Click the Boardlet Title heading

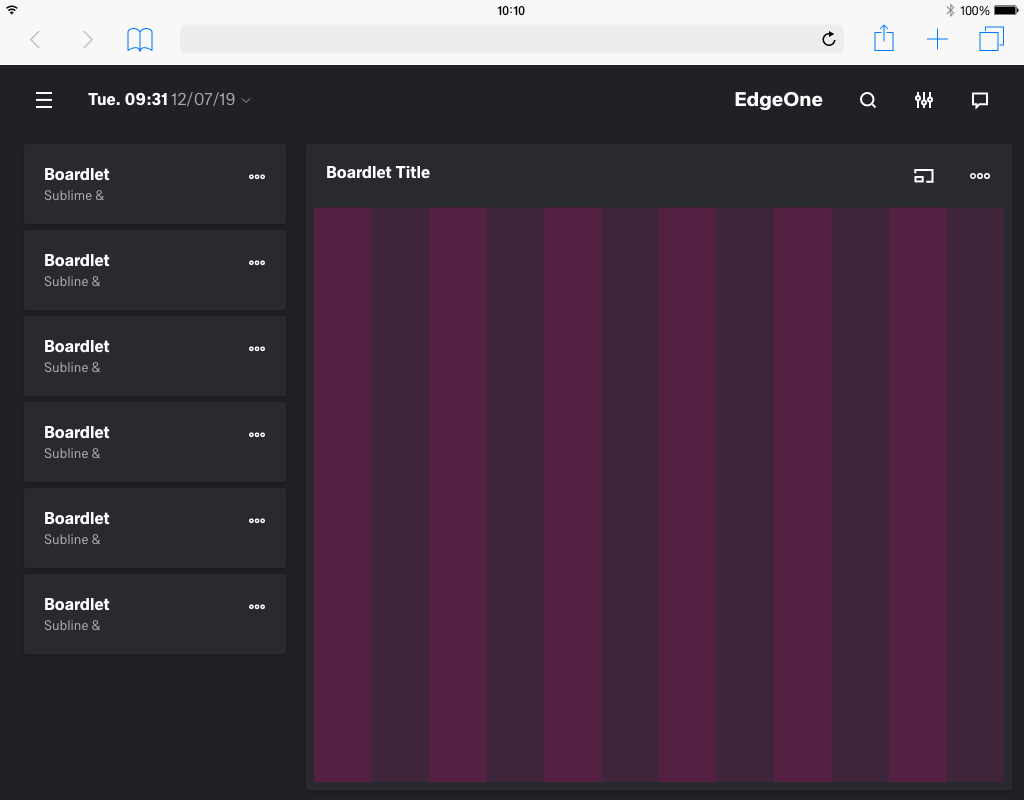[x=378, y=172]
